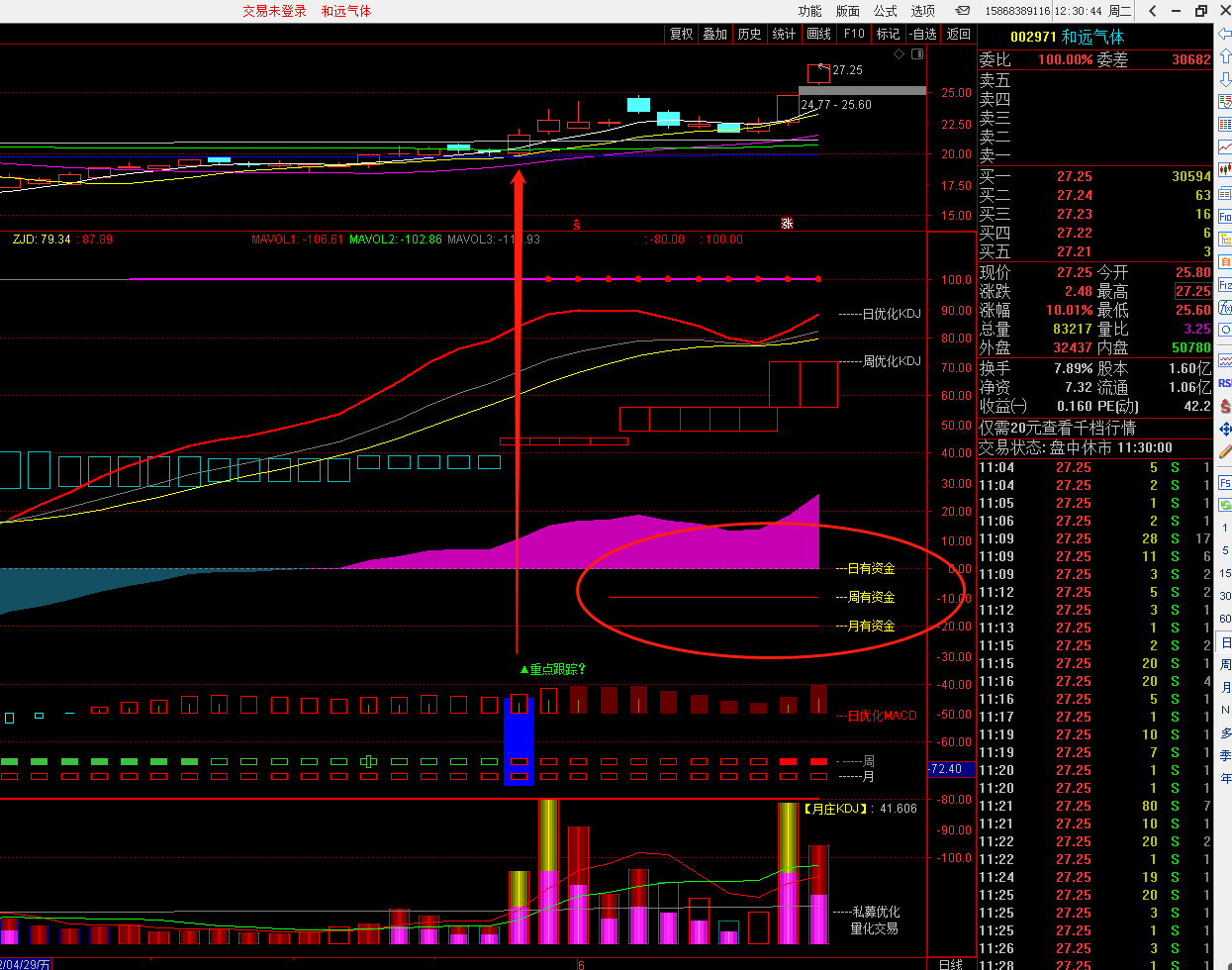Switch to 5-minute period in sidebar

point(1225,550)
